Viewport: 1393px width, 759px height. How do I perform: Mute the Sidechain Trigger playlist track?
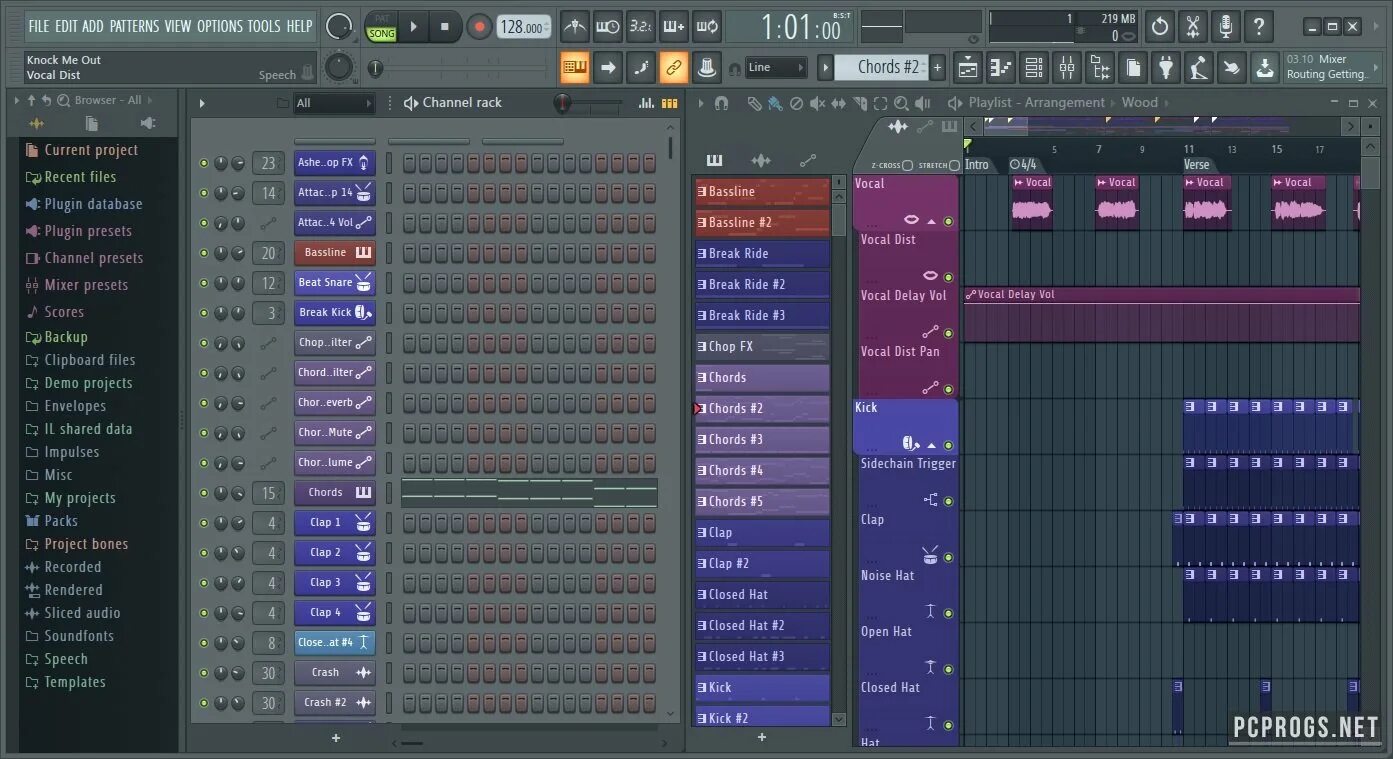[948, 501]
